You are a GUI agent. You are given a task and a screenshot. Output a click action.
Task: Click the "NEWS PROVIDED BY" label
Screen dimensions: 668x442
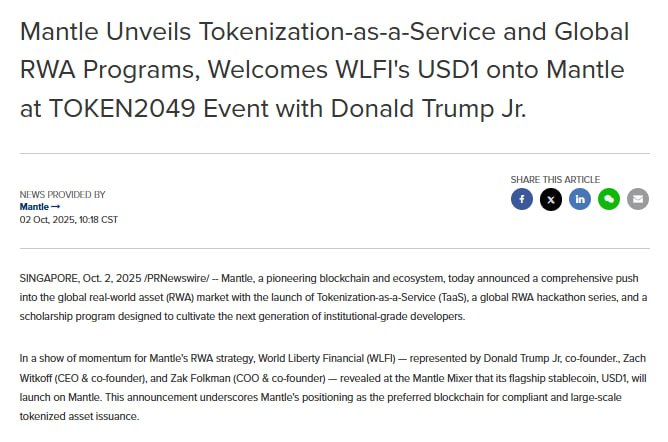(x=62, y=195)
